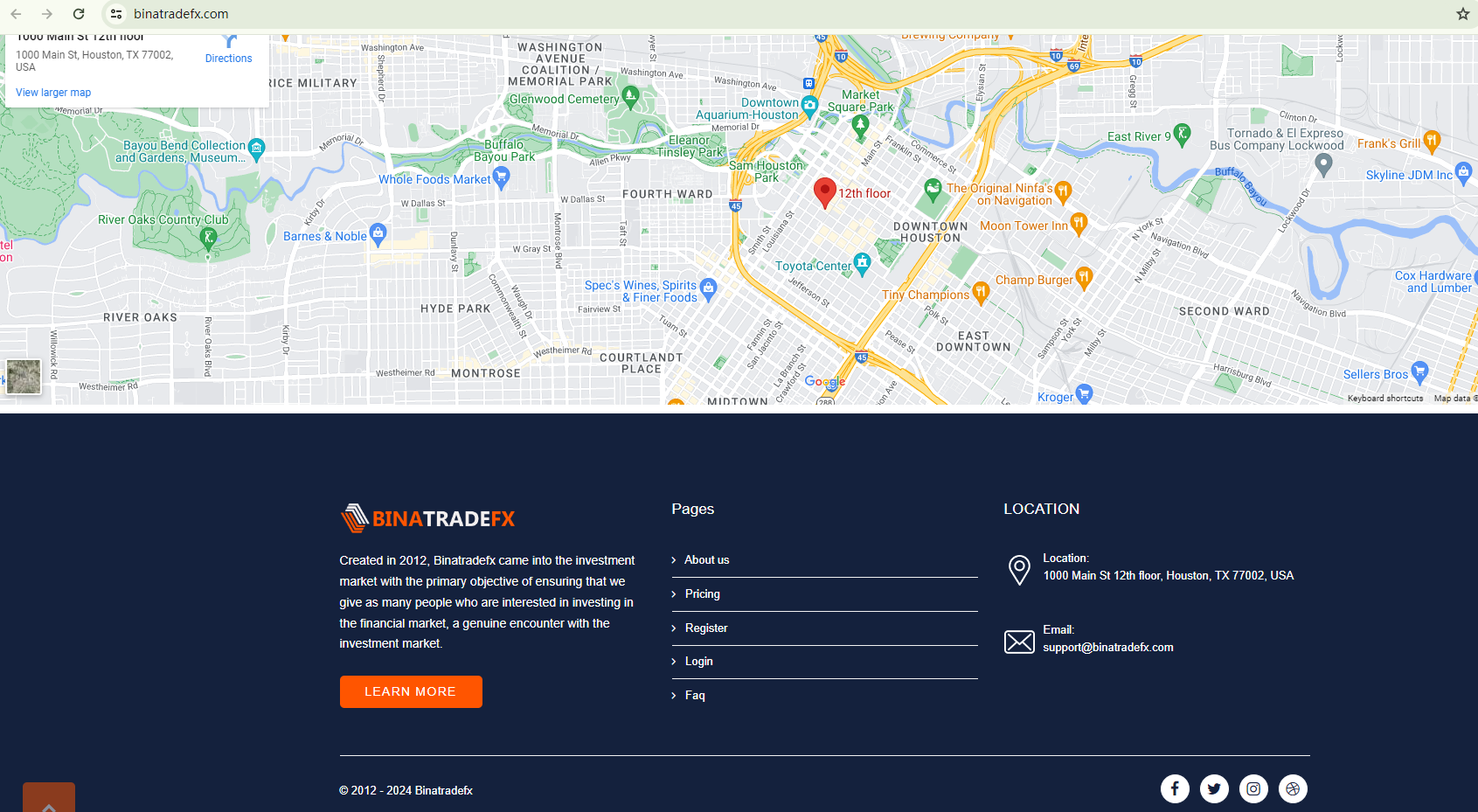
Task: Open Keyboard shortcuts on the map
Action: pyautogui.click(x=1385, y=399)
